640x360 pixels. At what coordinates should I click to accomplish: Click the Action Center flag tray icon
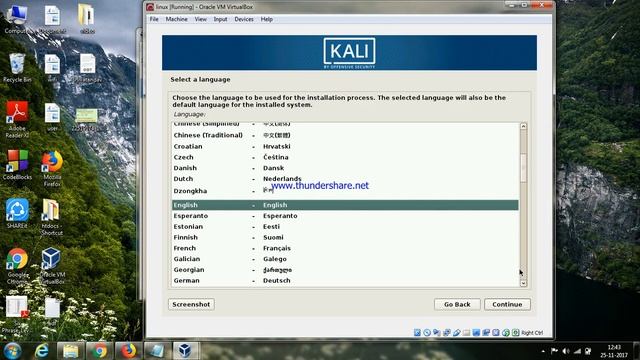(x=554, y=351)
